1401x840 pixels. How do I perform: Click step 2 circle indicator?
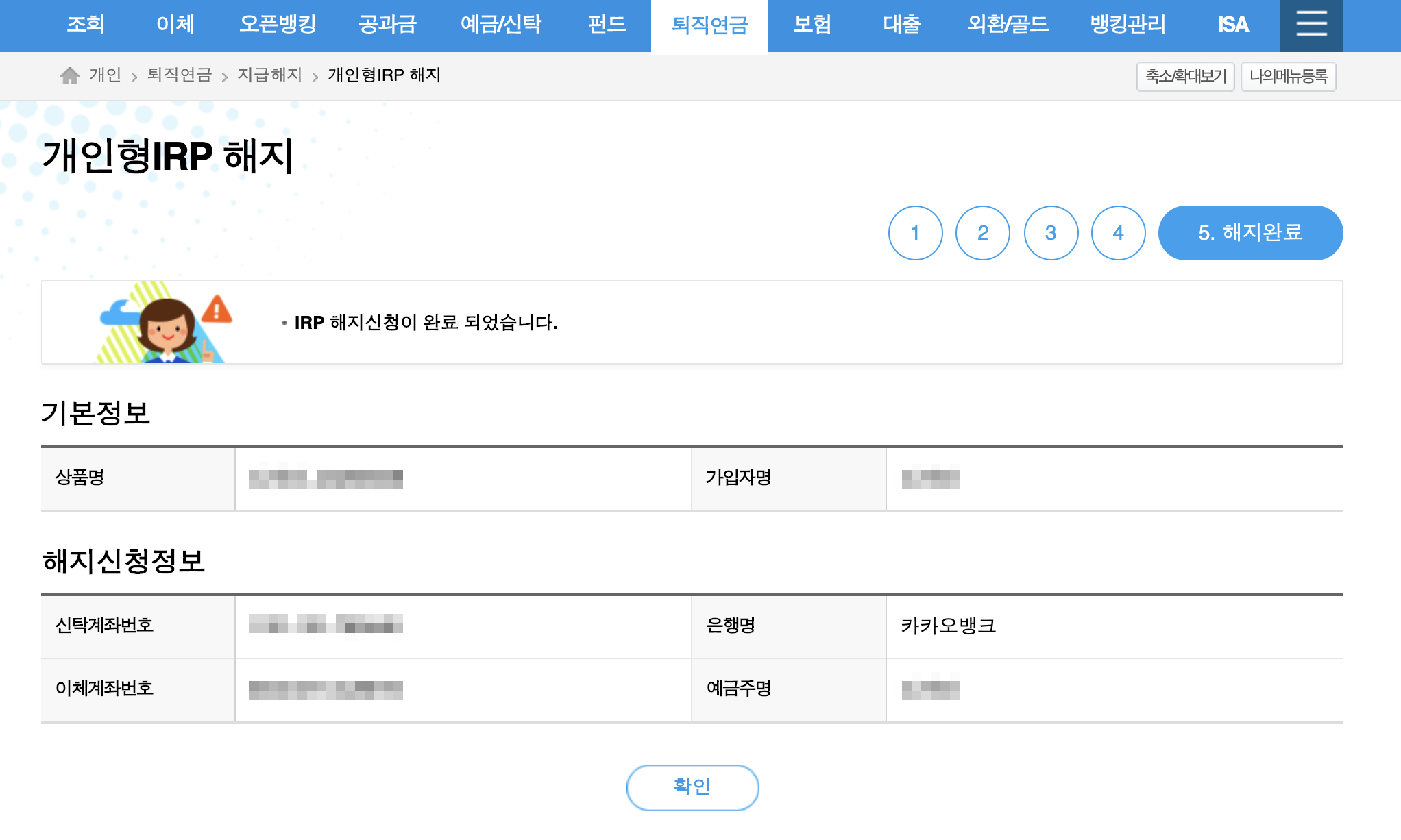pyautogui.click(x=982, y=233)
